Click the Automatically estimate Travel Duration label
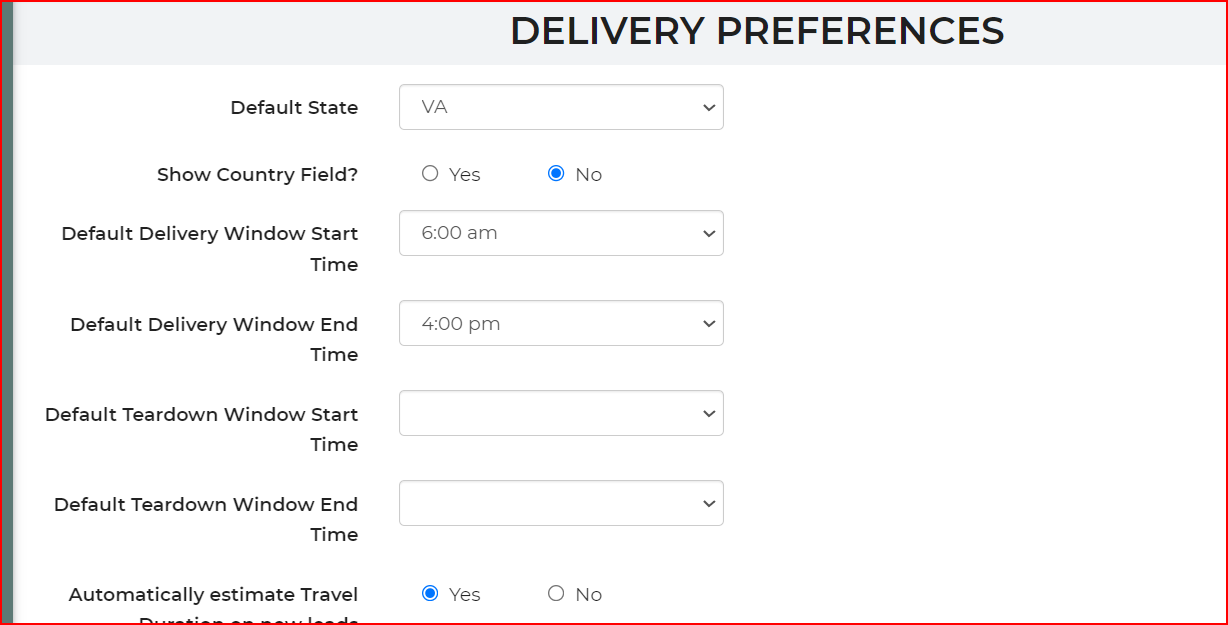 pos(213,595)
